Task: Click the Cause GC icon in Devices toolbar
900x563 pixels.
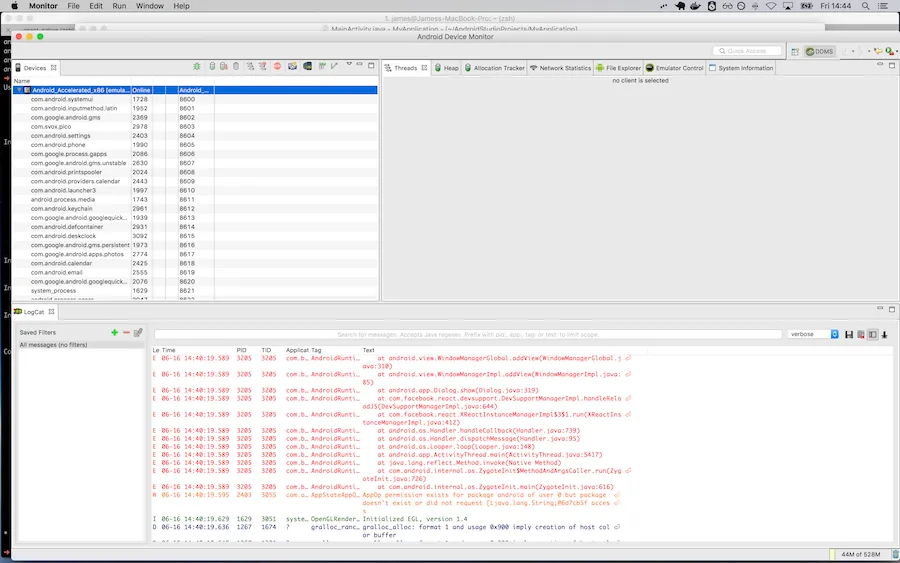Action: pos(236,67)
